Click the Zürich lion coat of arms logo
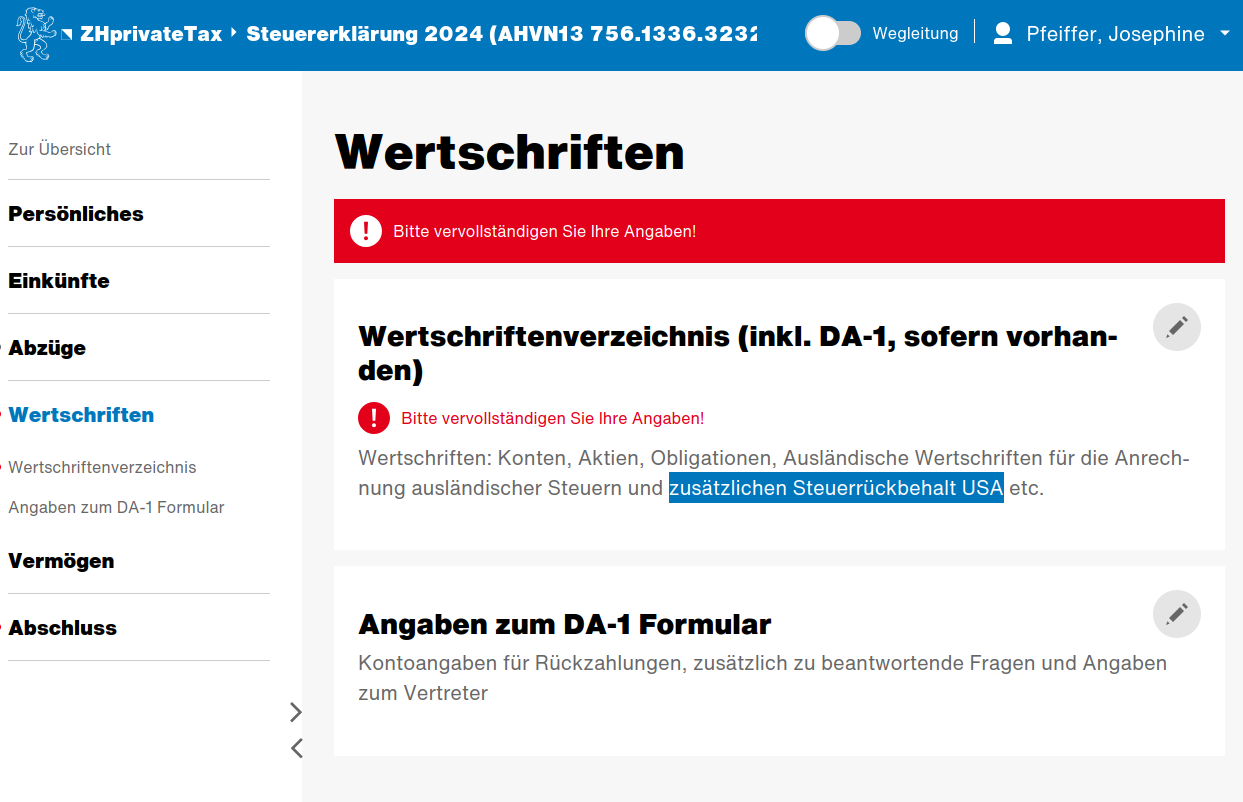1243x802 pixels. [x=37, y=34]
